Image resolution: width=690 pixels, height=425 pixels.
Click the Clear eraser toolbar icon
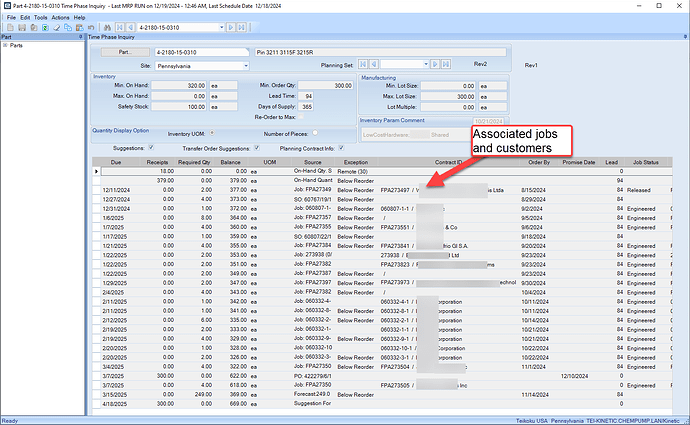(x=56, y=27)
